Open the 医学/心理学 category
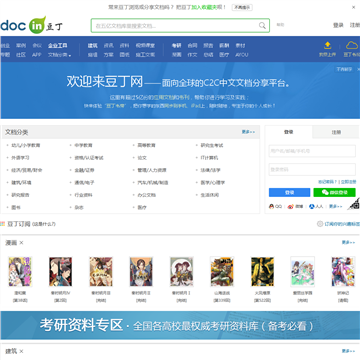 click(213, 183)
